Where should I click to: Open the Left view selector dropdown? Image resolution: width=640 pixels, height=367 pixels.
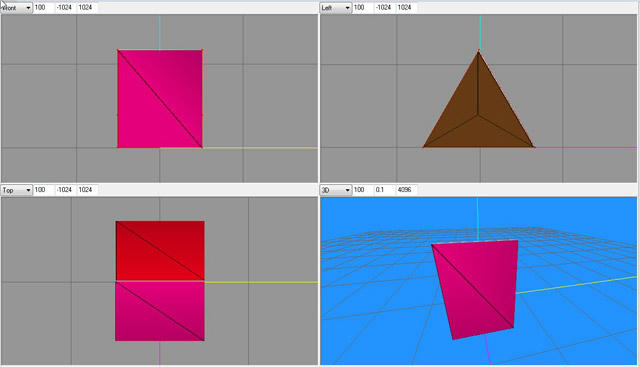[x=336, y=8]
